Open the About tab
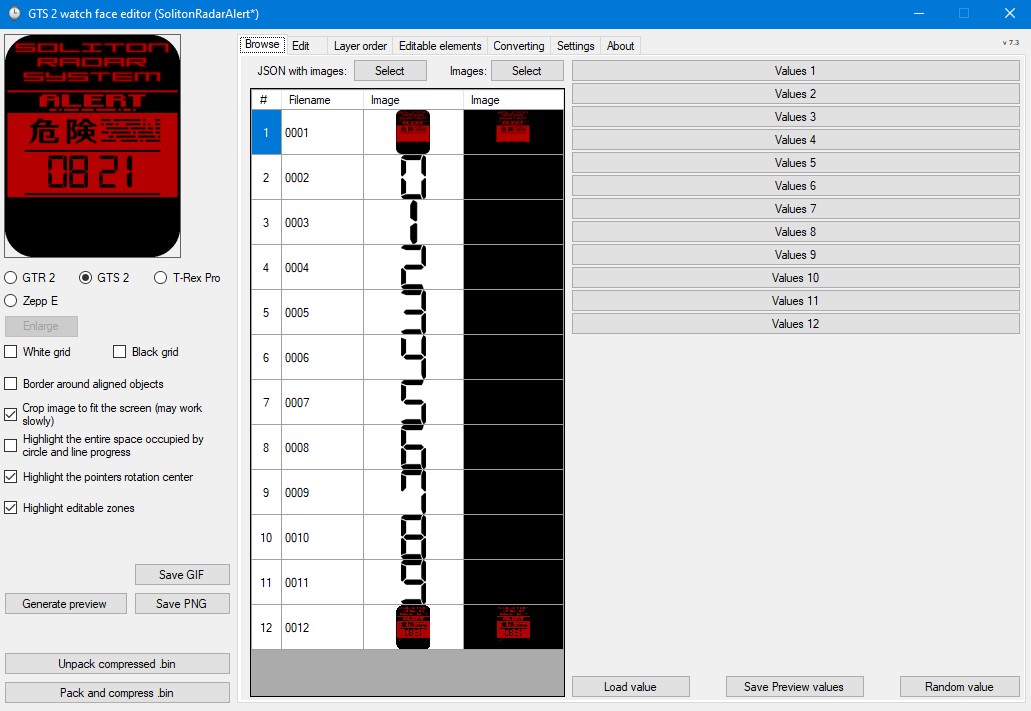Image resolution: width=1031 pixels, height=711 pixels. [x=620, y=46]
